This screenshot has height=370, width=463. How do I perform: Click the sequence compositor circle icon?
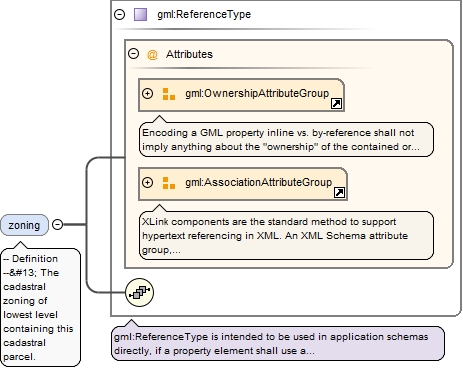140,292
